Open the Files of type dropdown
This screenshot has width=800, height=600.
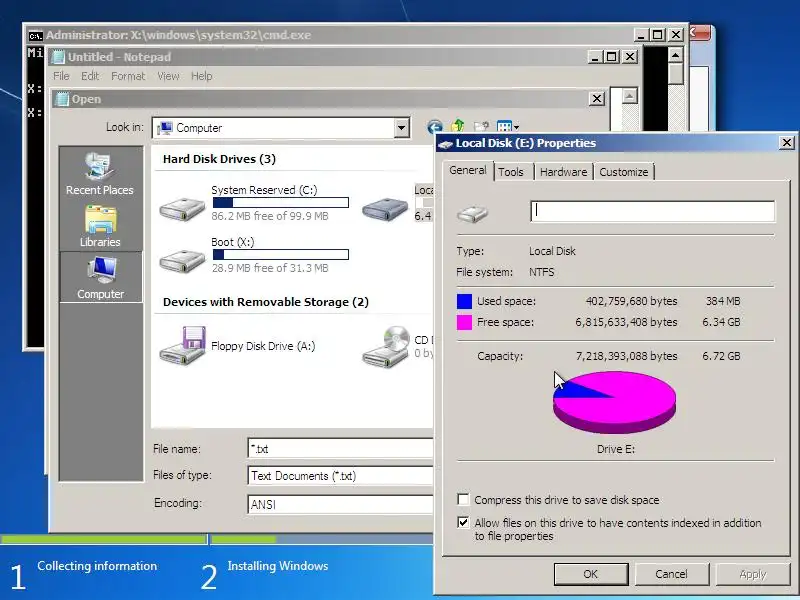coord(340,476)
